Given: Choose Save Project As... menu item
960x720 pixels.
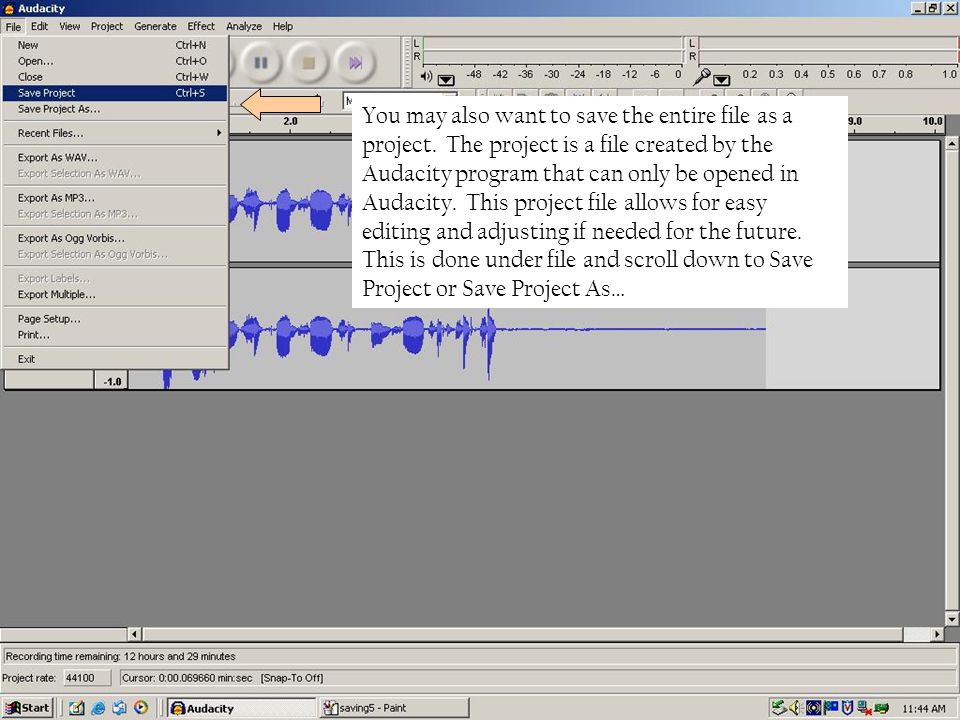Looking at the screenshot, I should click(x=114, y=109).
